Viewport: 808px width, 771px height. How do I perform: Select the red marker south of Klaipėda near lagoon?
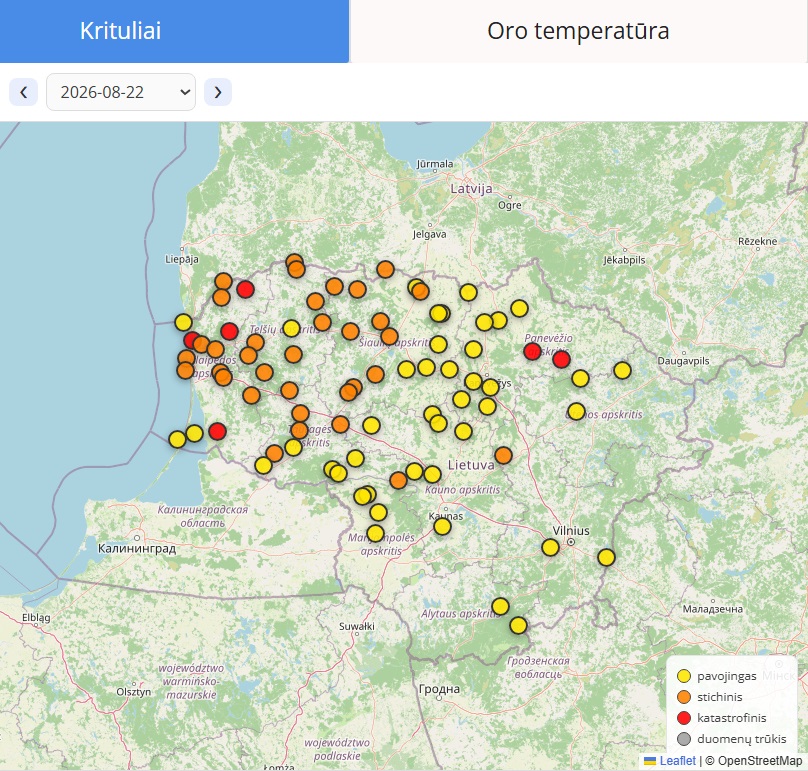217,431
